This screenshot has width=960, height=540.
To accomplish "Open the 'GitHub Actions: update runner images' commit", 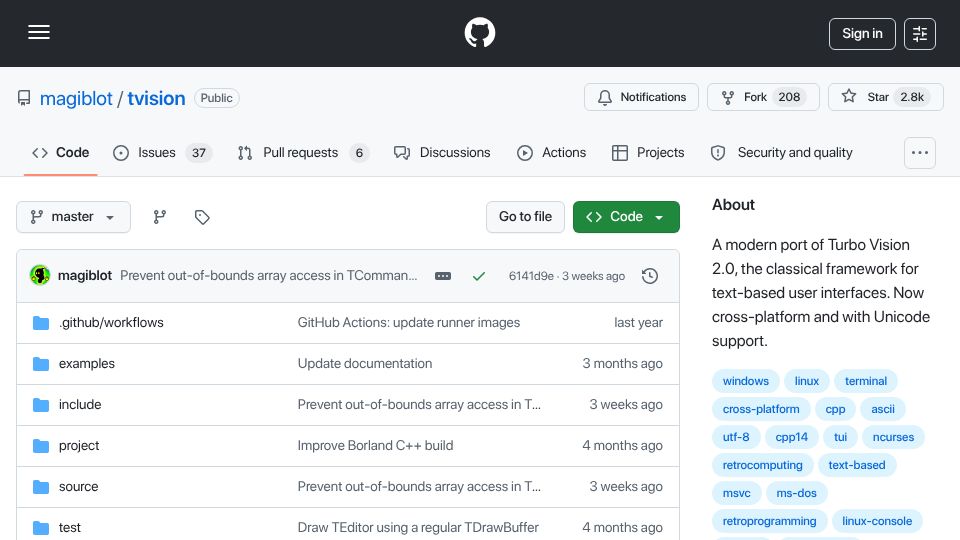I will [408, 323].
